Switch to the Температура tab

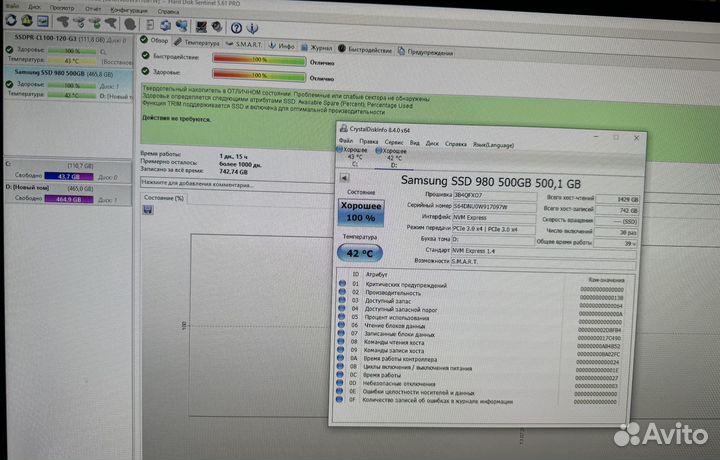point(197,42)
